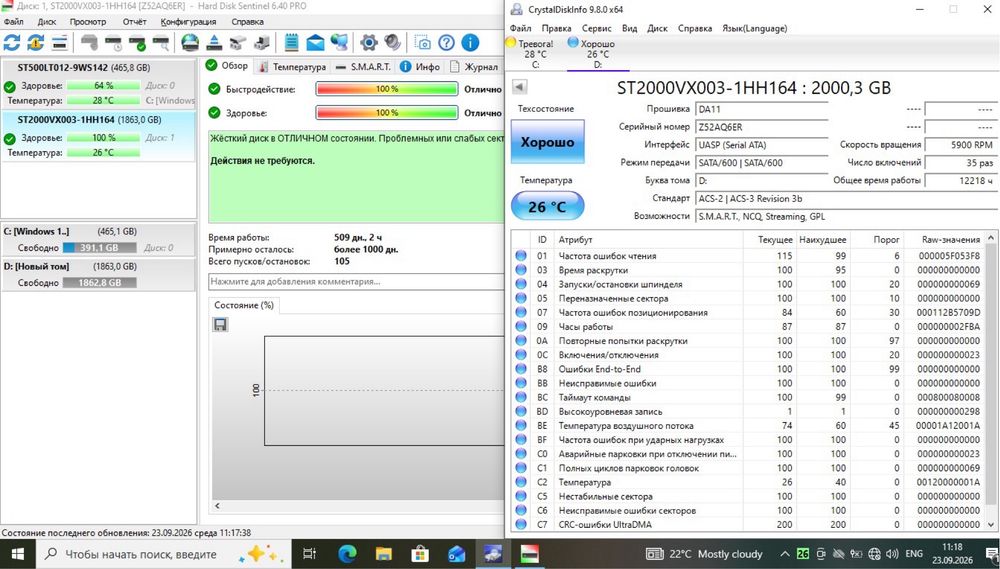Click the volume speaker tray icon
Viewport: 1000px width, 569px height.
tap(892, 554)
